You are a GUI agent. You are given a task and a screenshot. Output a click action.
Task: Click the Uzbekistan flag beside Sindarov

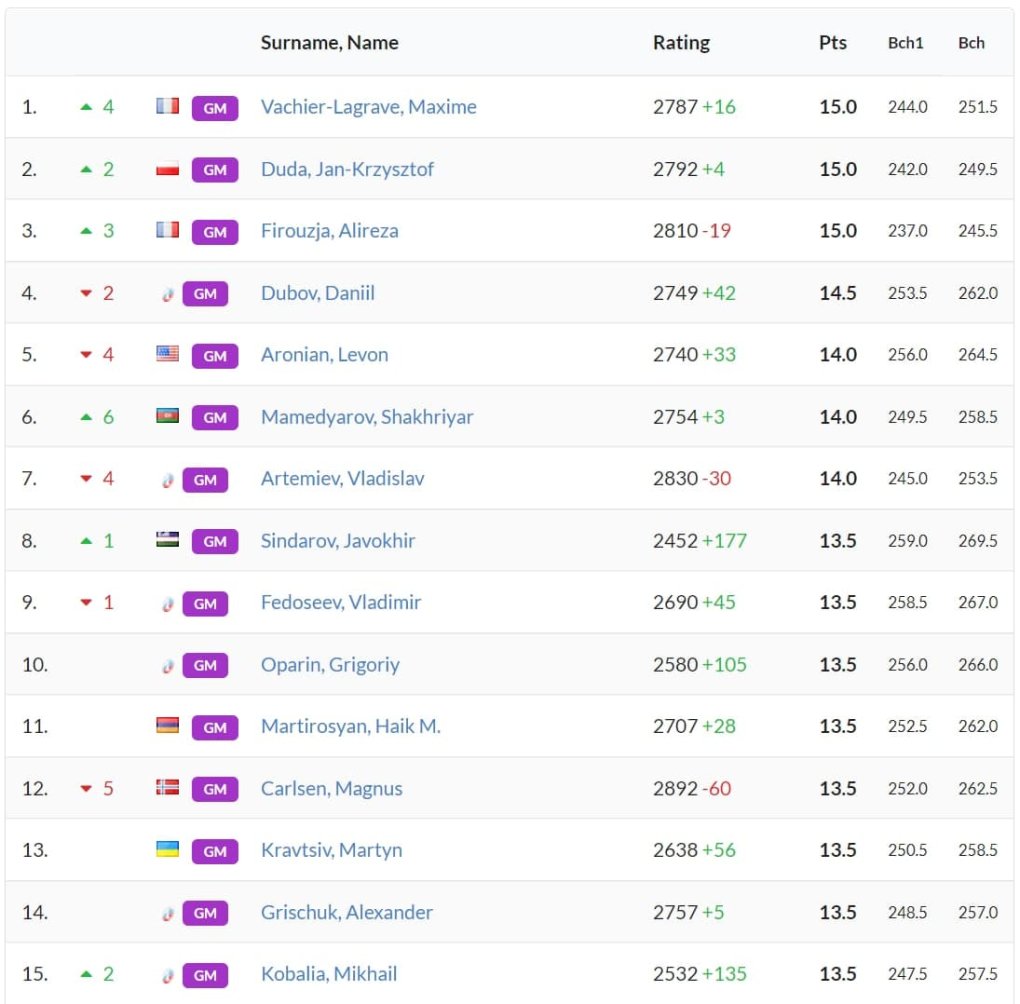tap(167, 540)
